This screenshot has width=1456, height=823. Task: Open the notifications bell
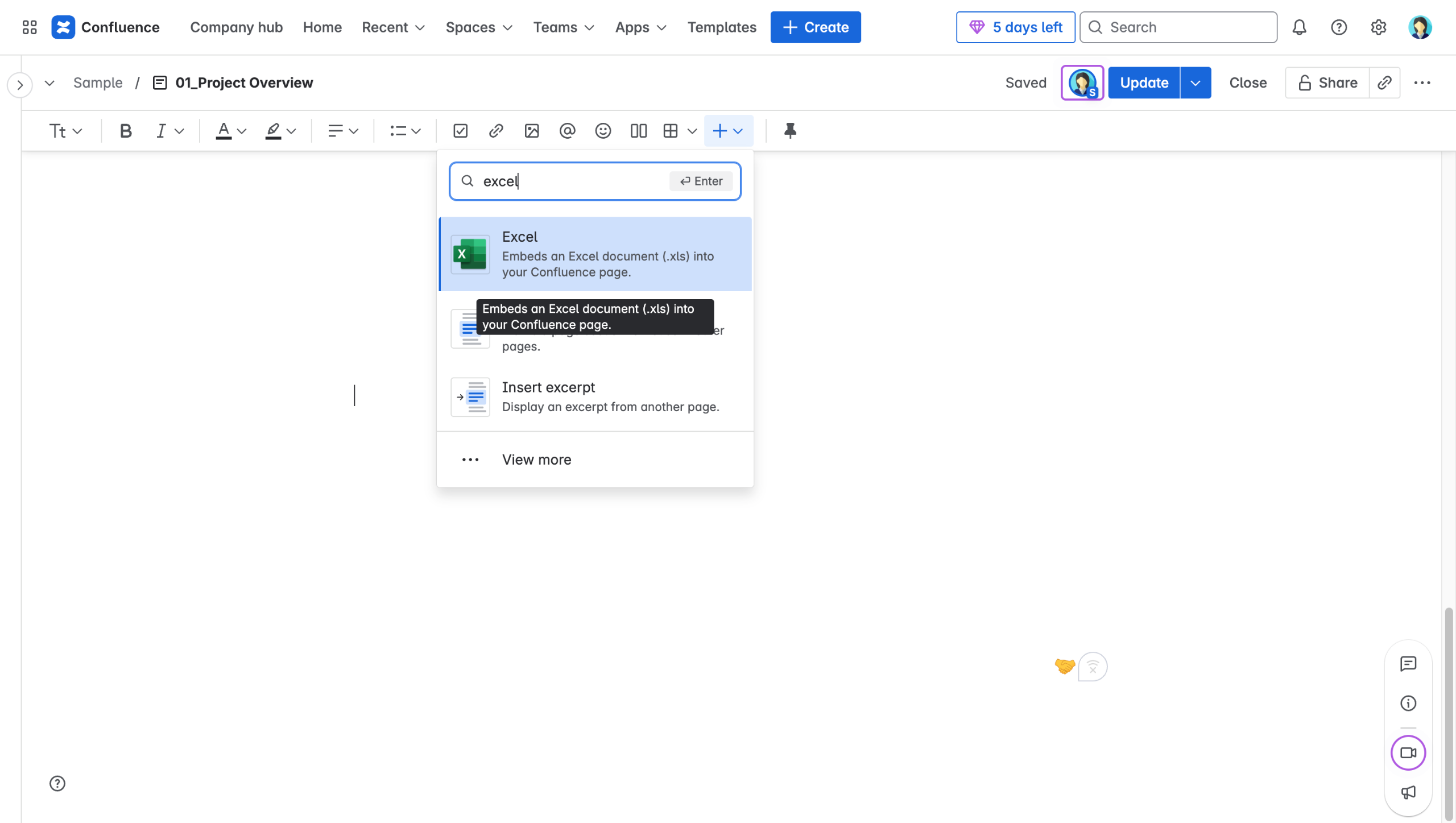coord(1299,27)
